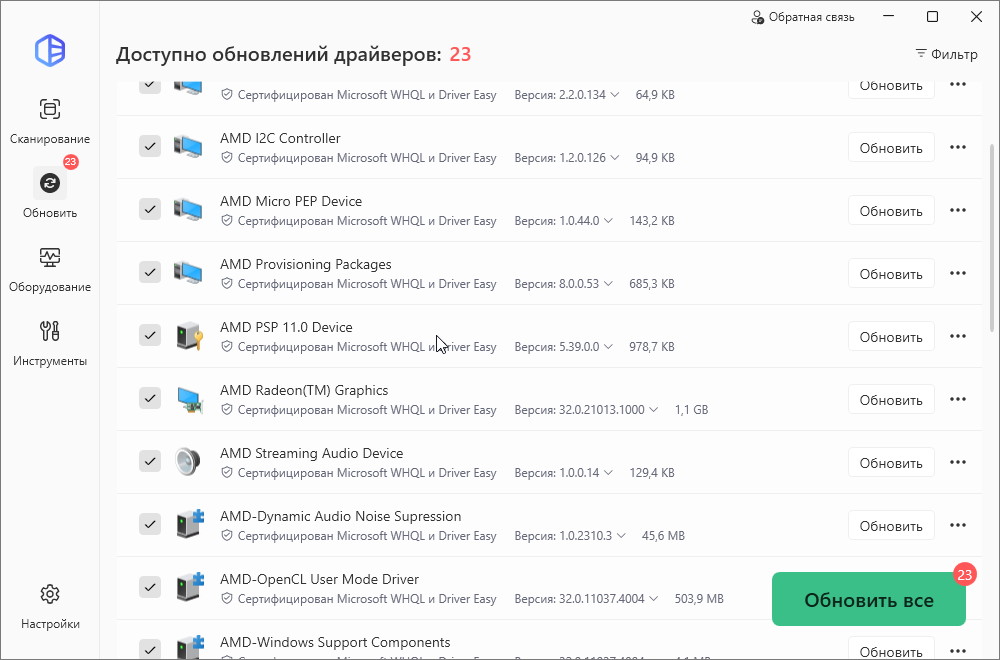Click the AMD PSP 11.0 Device icon
Viewport: 1000px width, 660px height.
[x=189, y=335]
